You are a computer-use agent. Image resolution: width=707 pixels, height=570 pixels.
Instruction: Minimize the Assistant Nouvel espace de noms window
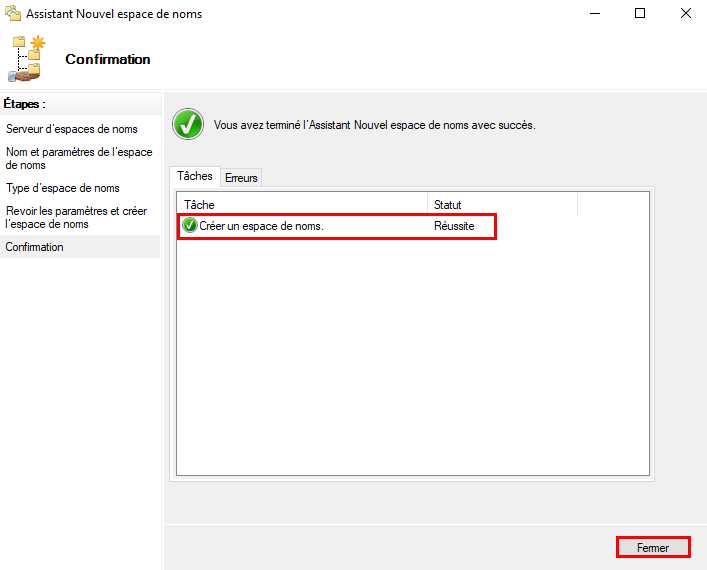pyautogui.click(x=595, y=14)
